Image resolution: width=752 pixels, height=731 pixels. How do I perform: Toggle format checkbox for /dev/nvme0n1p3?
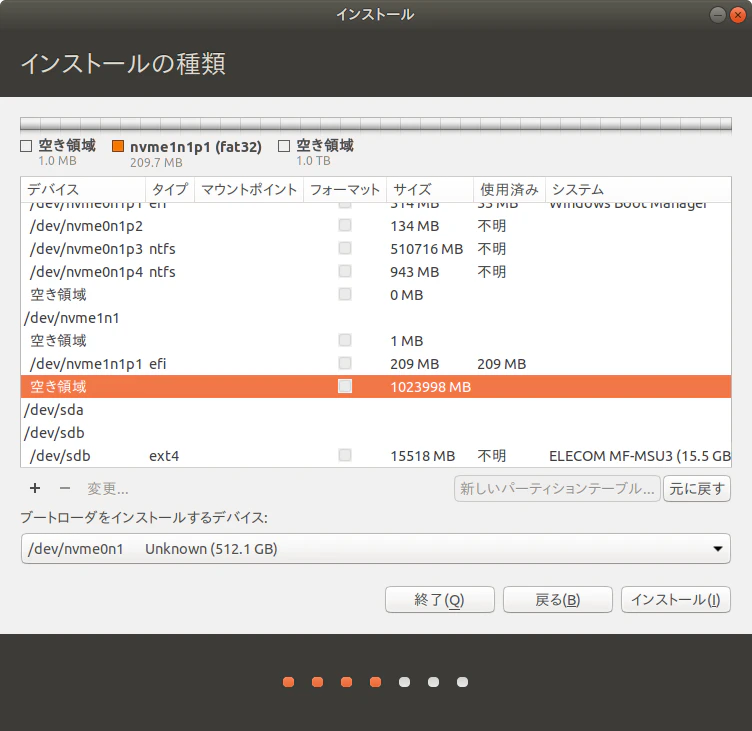(345, 248)
